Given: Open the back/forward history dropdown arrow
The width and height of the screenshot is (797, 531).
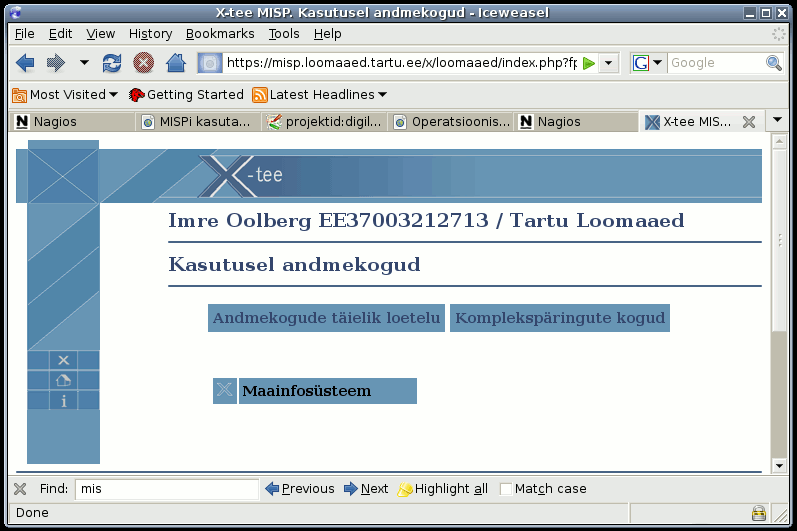Looking at the screenshot, I should (x=84, y=63).
